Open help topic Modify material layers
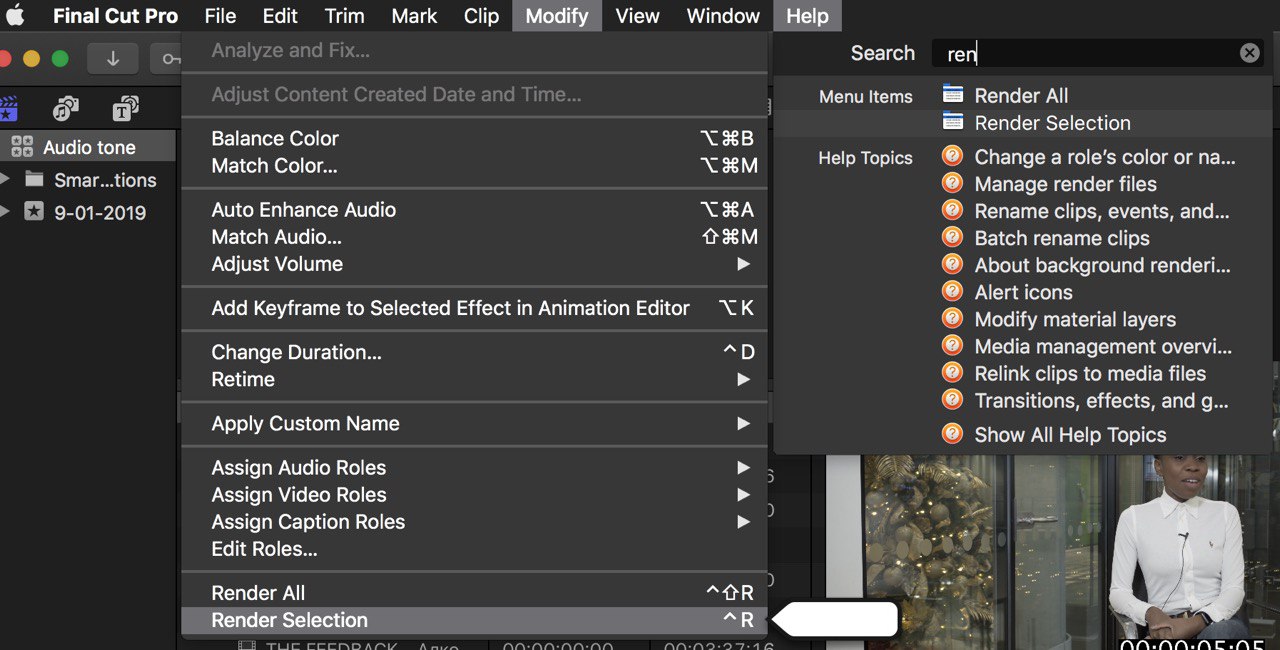The image size is (1280, 650). (1075, 319)
